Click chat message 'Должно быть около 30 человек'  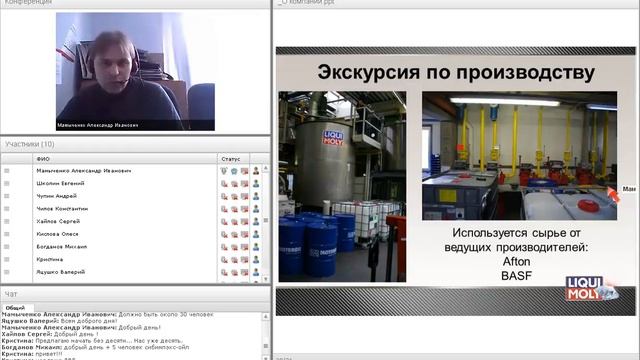tap(166, 315)
